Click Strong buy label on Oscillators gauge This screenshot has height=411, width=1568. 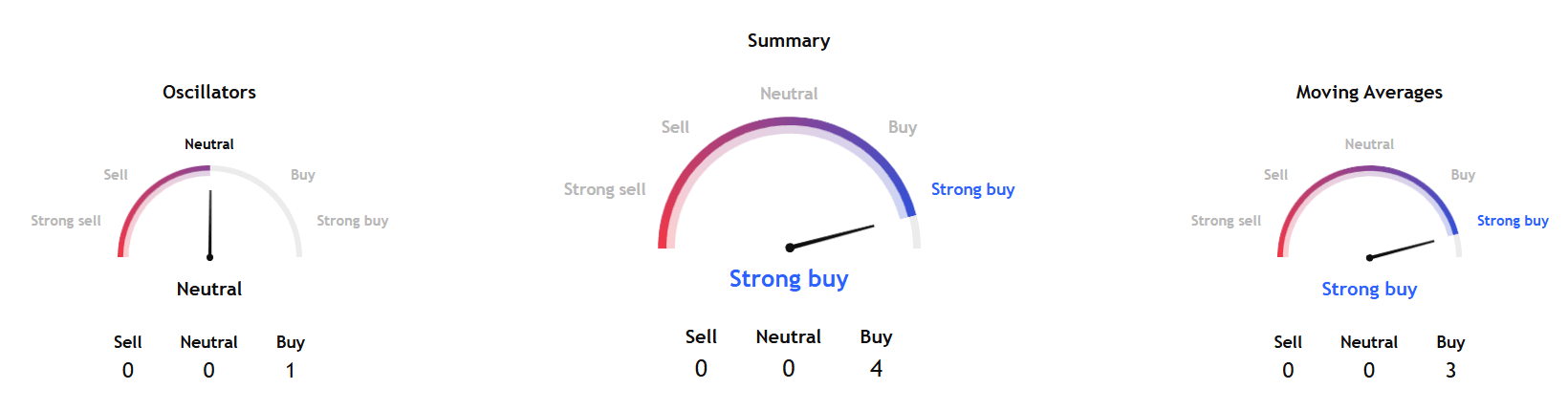pyautogui.click(x=352, y=221)
